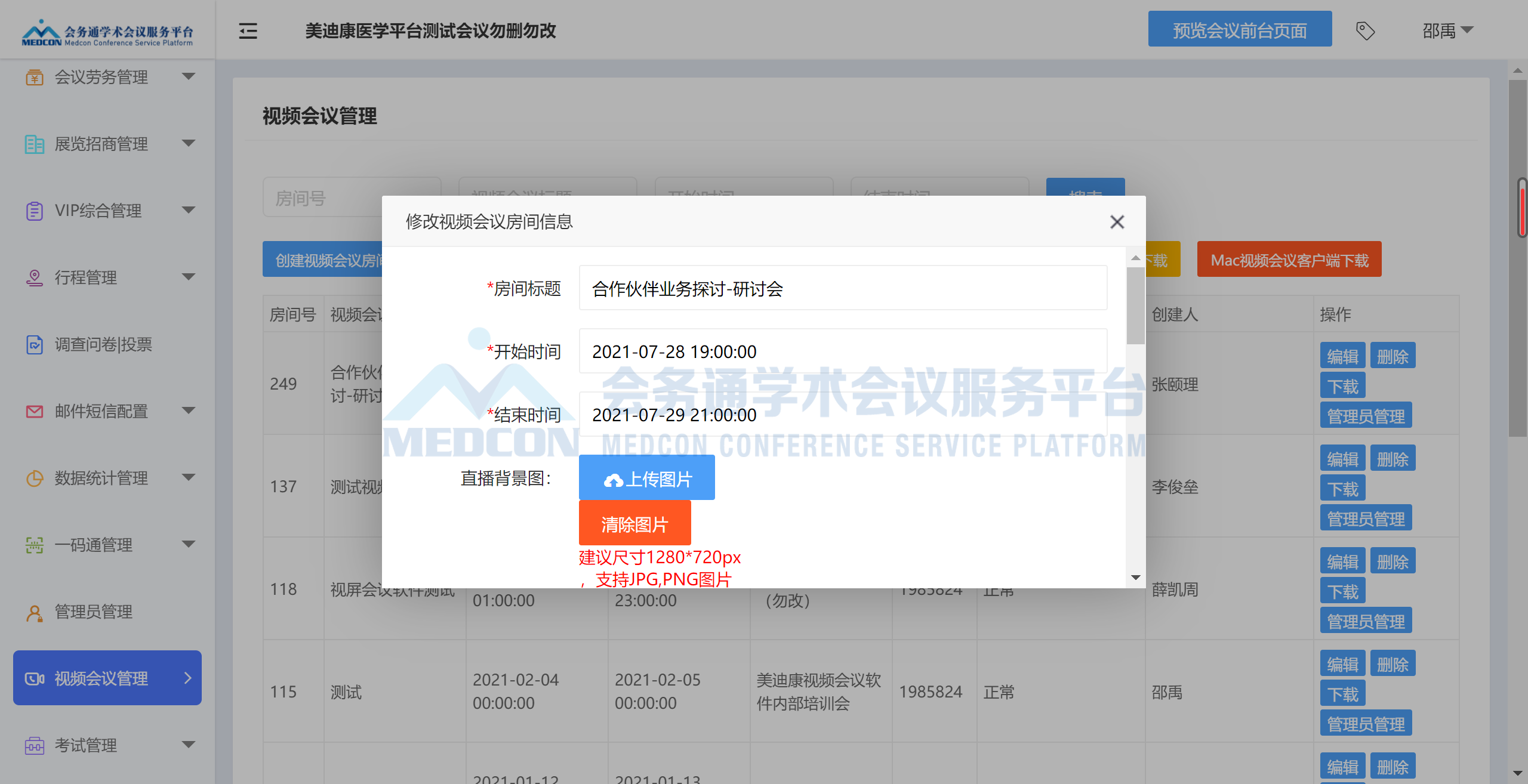
Task: Click dialog scrollbar down arrow
Action: coord(1136,578)
